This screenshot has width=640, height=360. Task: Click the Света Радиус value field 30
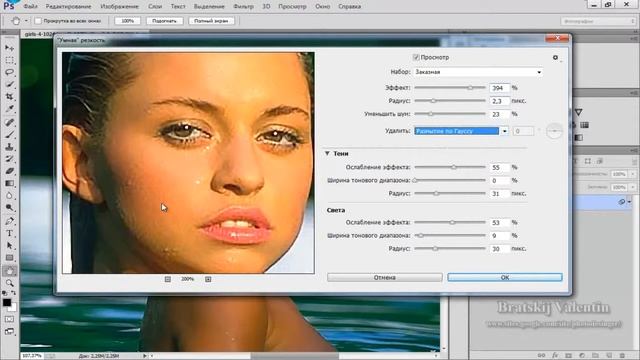coord(500,249)
